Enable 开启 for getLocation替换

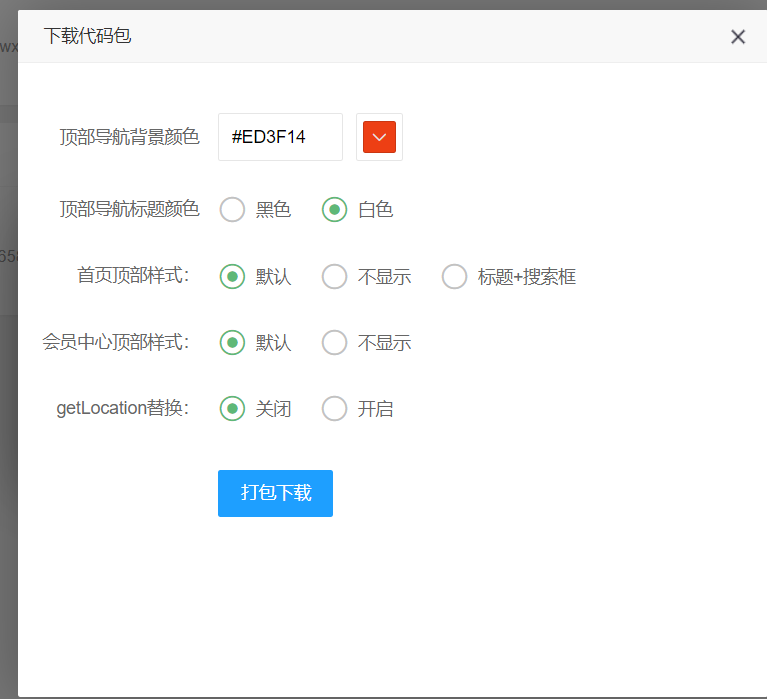click(x=335, y=409)
